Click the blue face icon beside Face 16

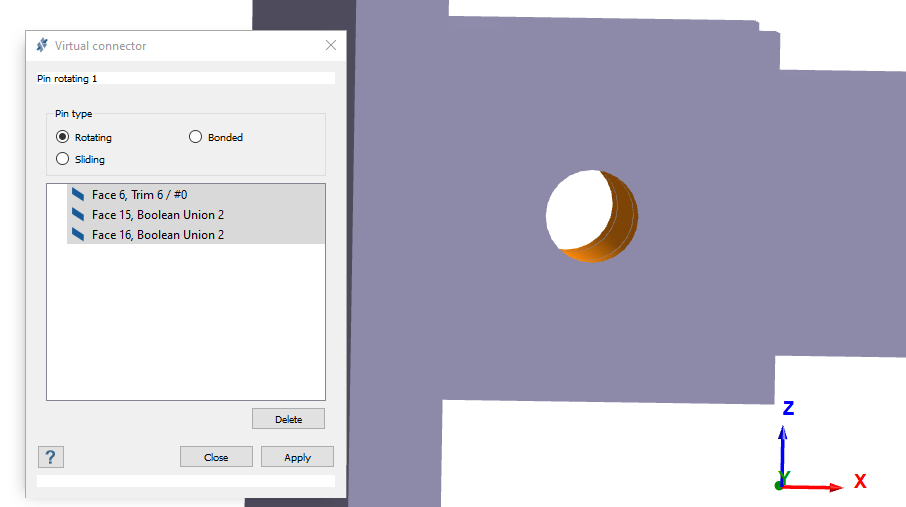click(x=78, y=235)
